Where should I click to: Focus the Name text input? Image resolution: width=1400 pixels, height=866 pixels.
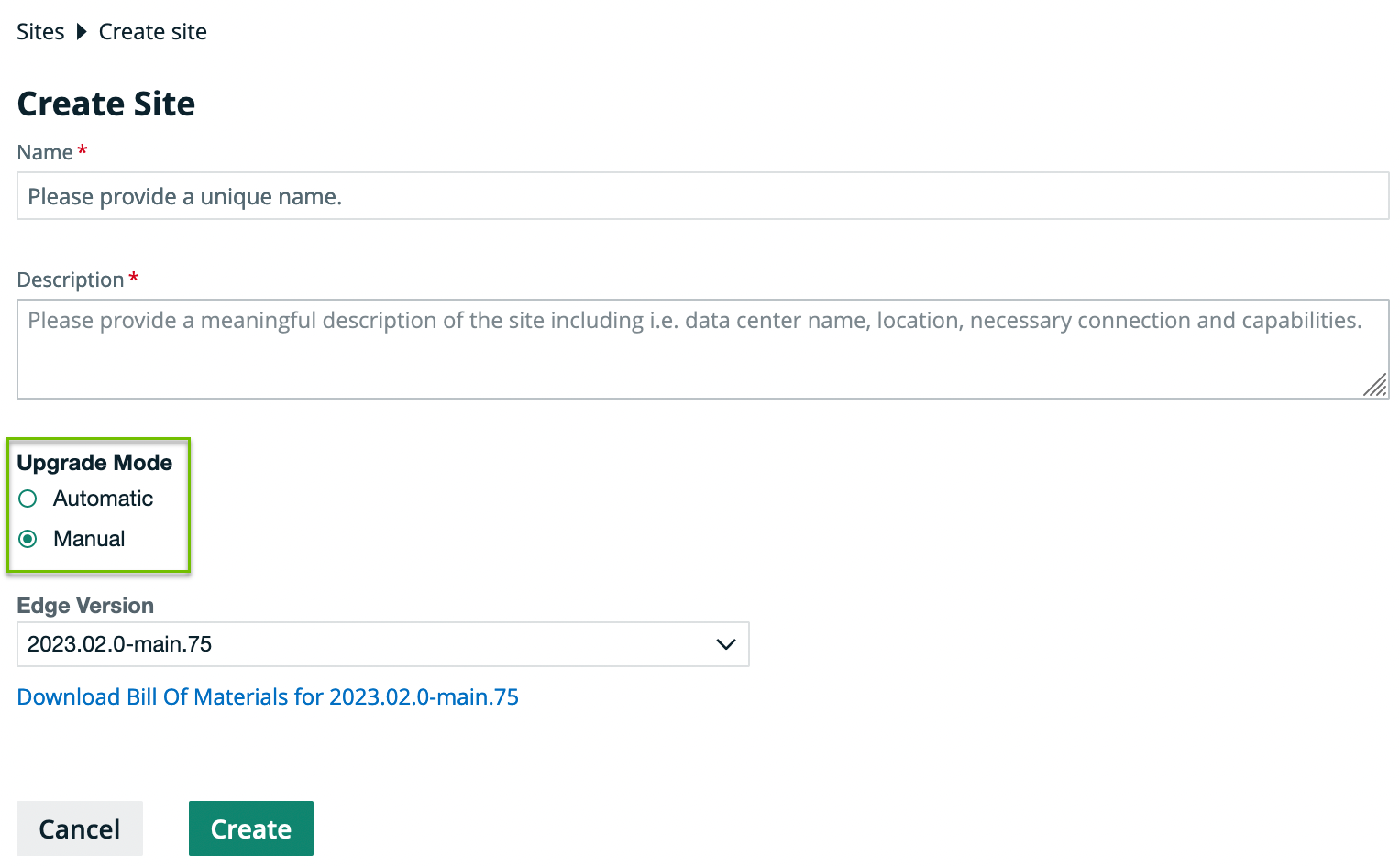click(702, 196)
